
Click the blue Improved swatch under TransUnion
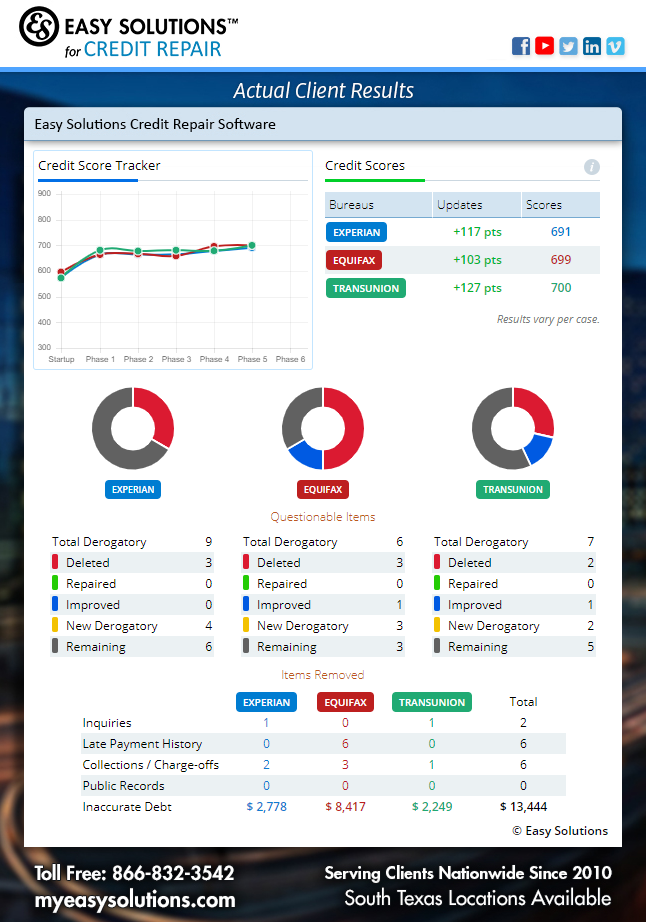(437, 604)
